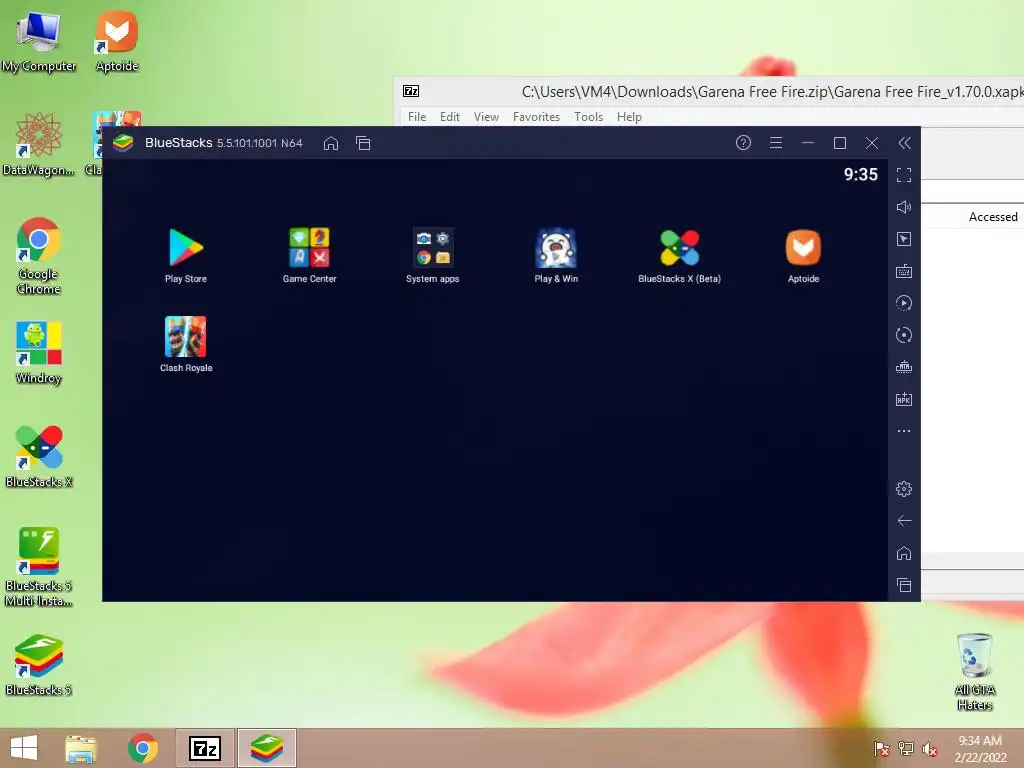The height and width of the screenshot is (768, 1024).
Task: Click the Android back arrow in sidebar
Action: point(904,520)
